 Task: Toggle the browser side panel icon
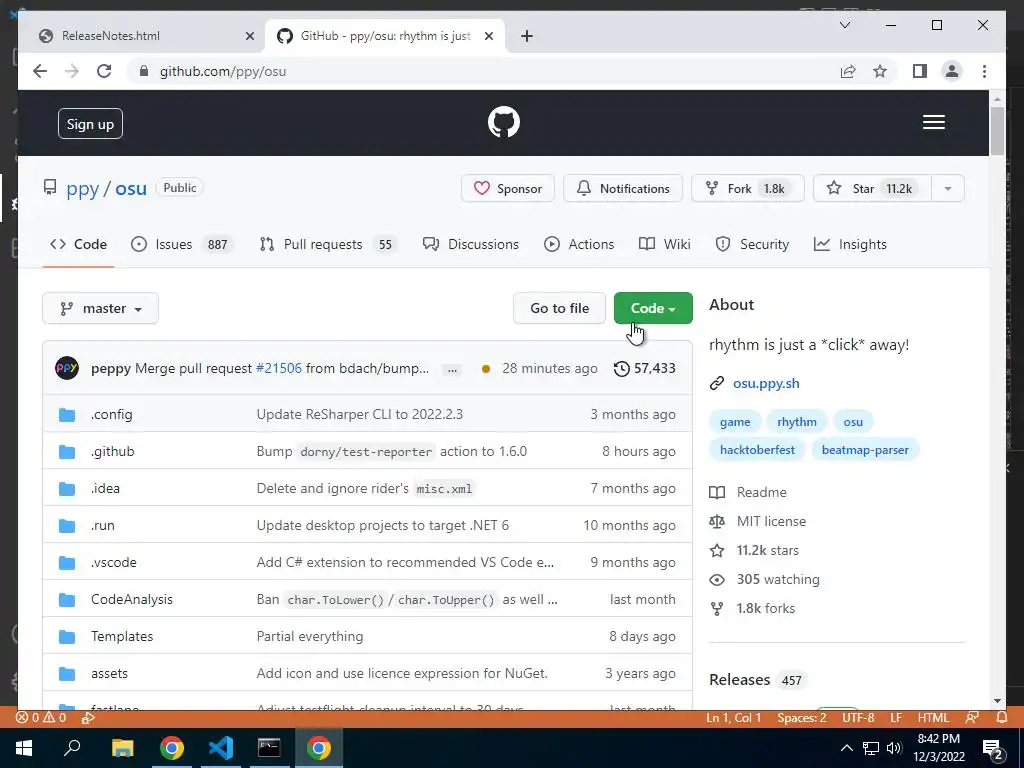[920, 71]
